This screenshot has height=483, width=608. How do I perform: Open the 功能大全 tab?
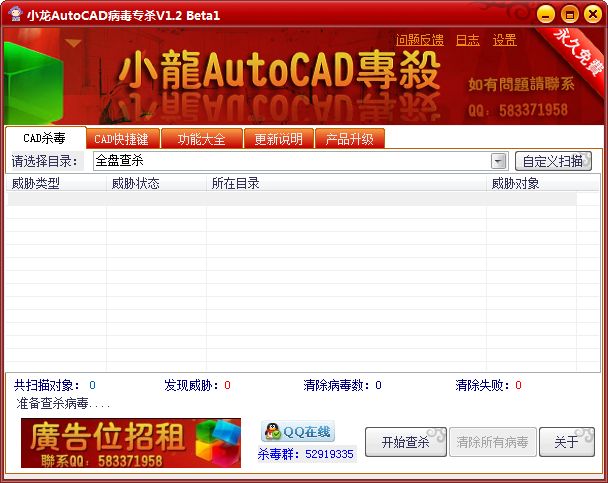(201, 139)
